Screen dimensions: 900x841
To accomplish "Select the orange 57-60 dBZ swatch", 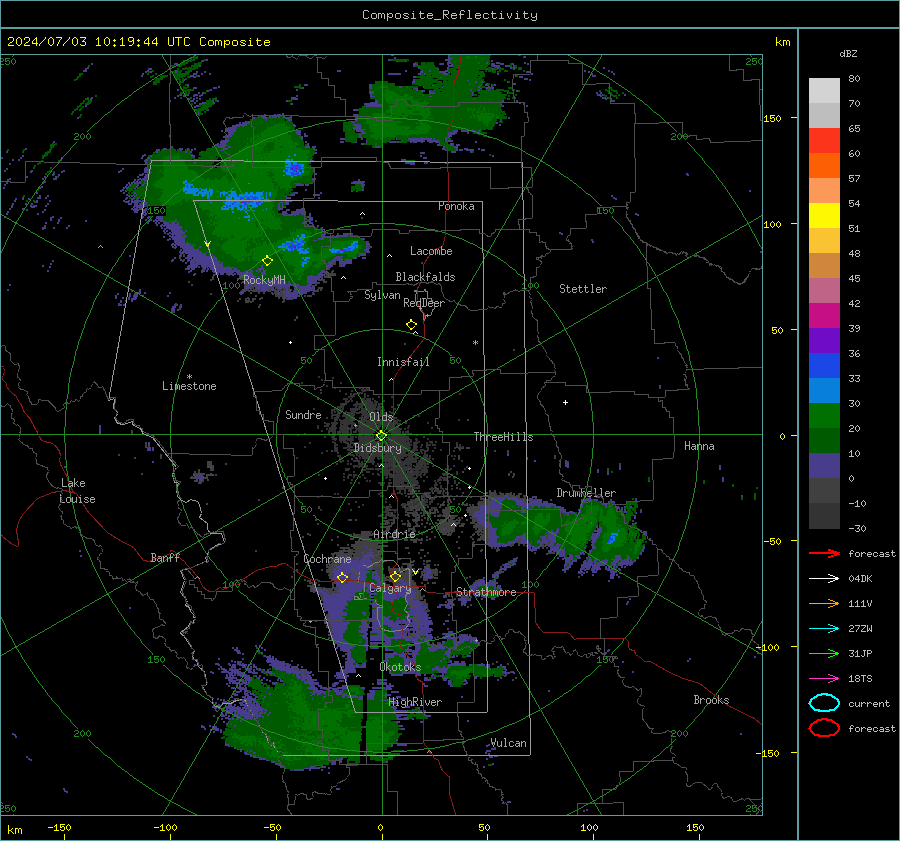I will (824, 166).
